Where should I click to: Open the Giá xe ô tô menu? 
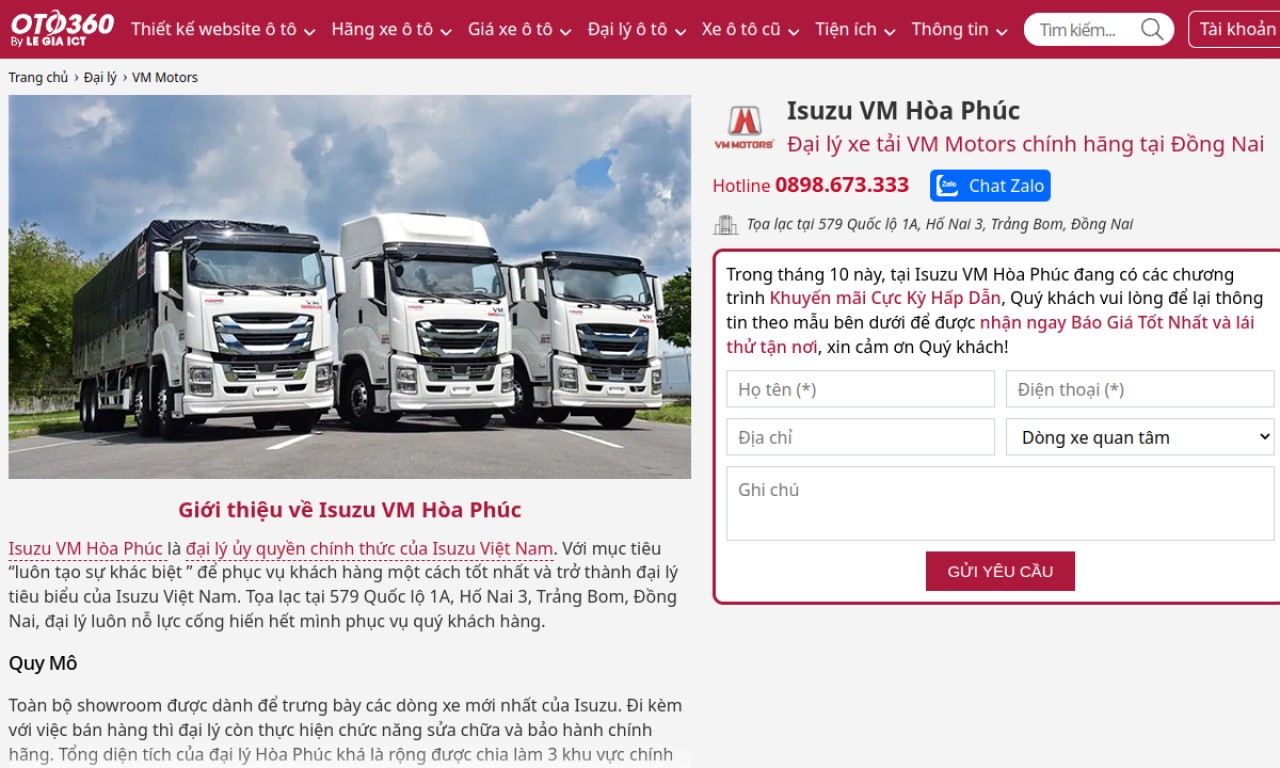(x=519, y=30)
